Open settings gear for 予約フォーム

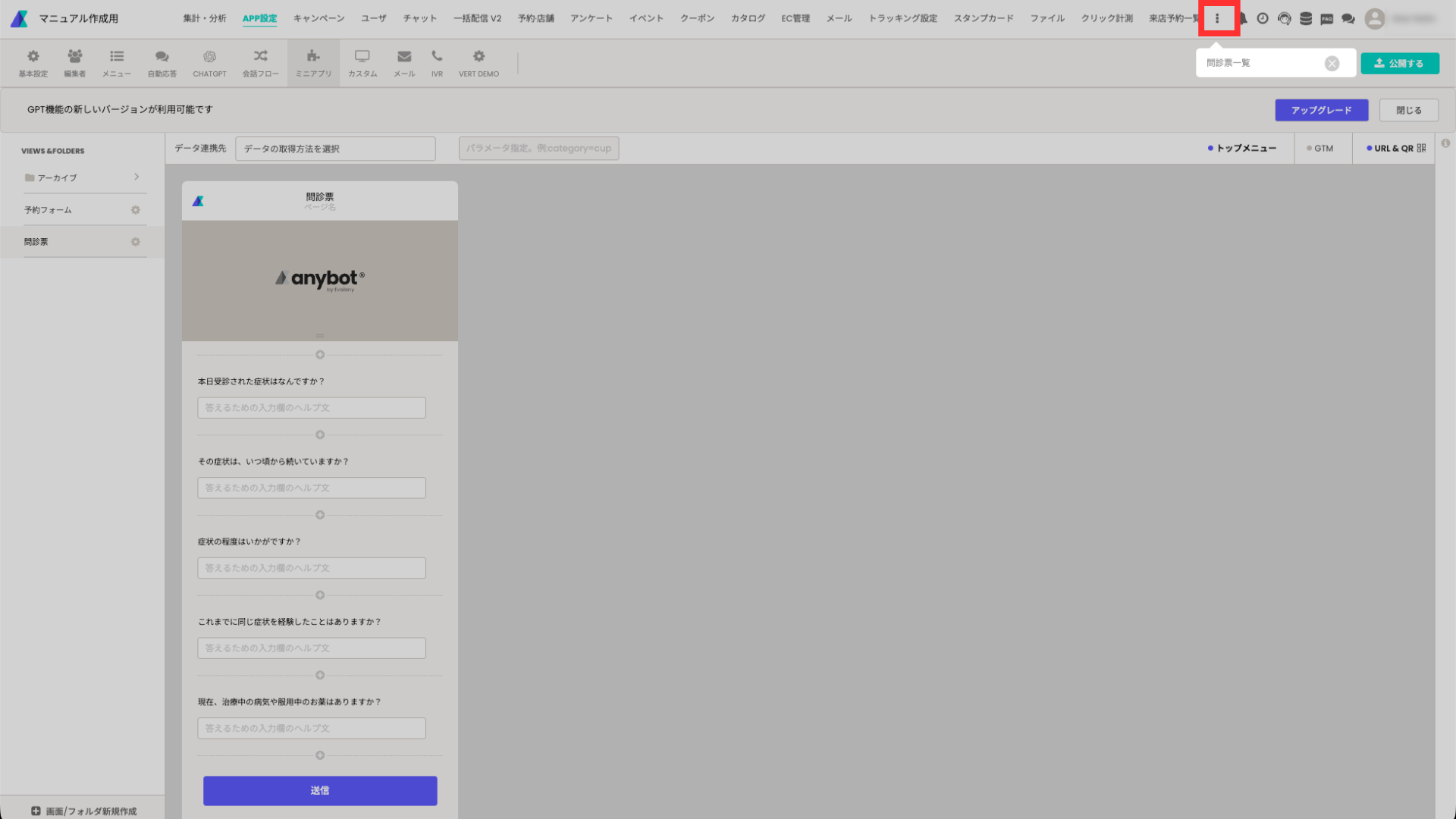(136, 210)
